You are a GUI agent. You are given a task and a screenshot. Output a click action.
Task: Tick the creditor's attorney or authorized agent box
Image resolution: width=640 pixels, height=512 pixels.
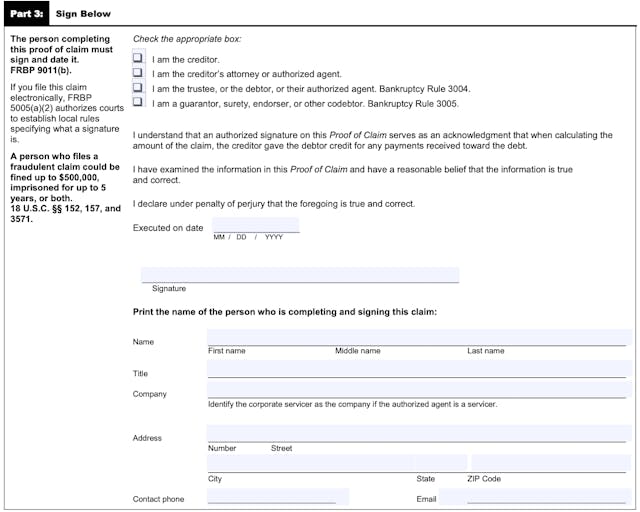138,73
